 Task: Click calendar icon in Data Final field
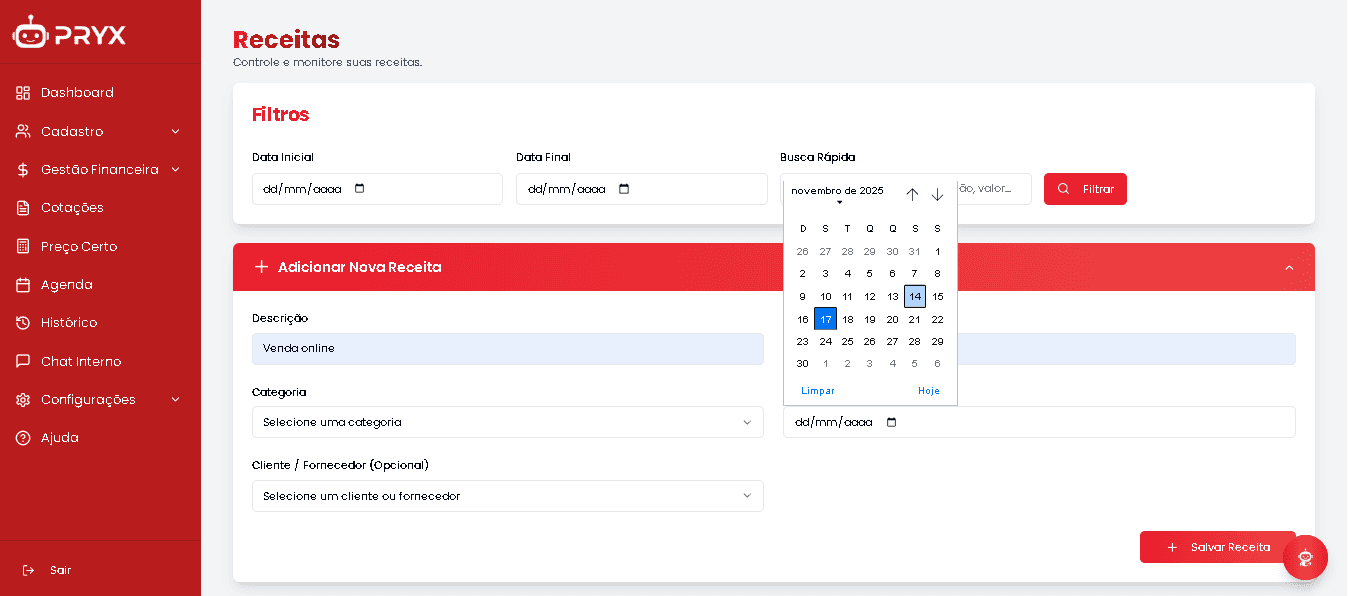click(x=624, y=189)
